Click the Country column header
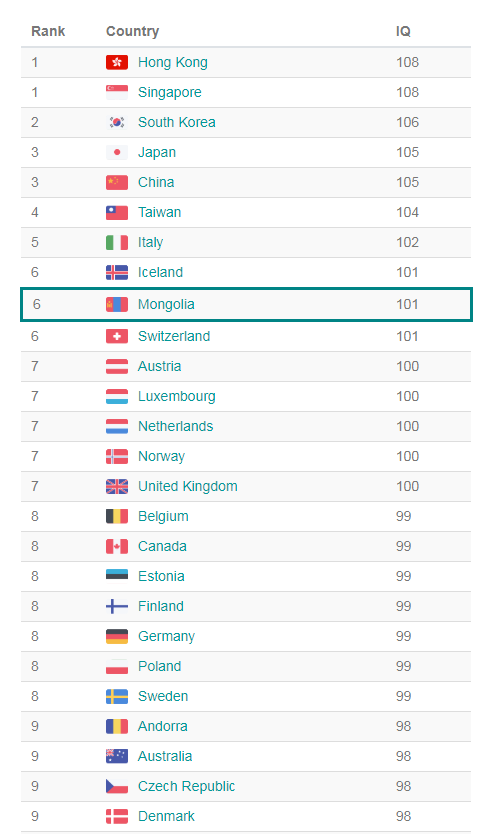 click(x=132, y=31)
